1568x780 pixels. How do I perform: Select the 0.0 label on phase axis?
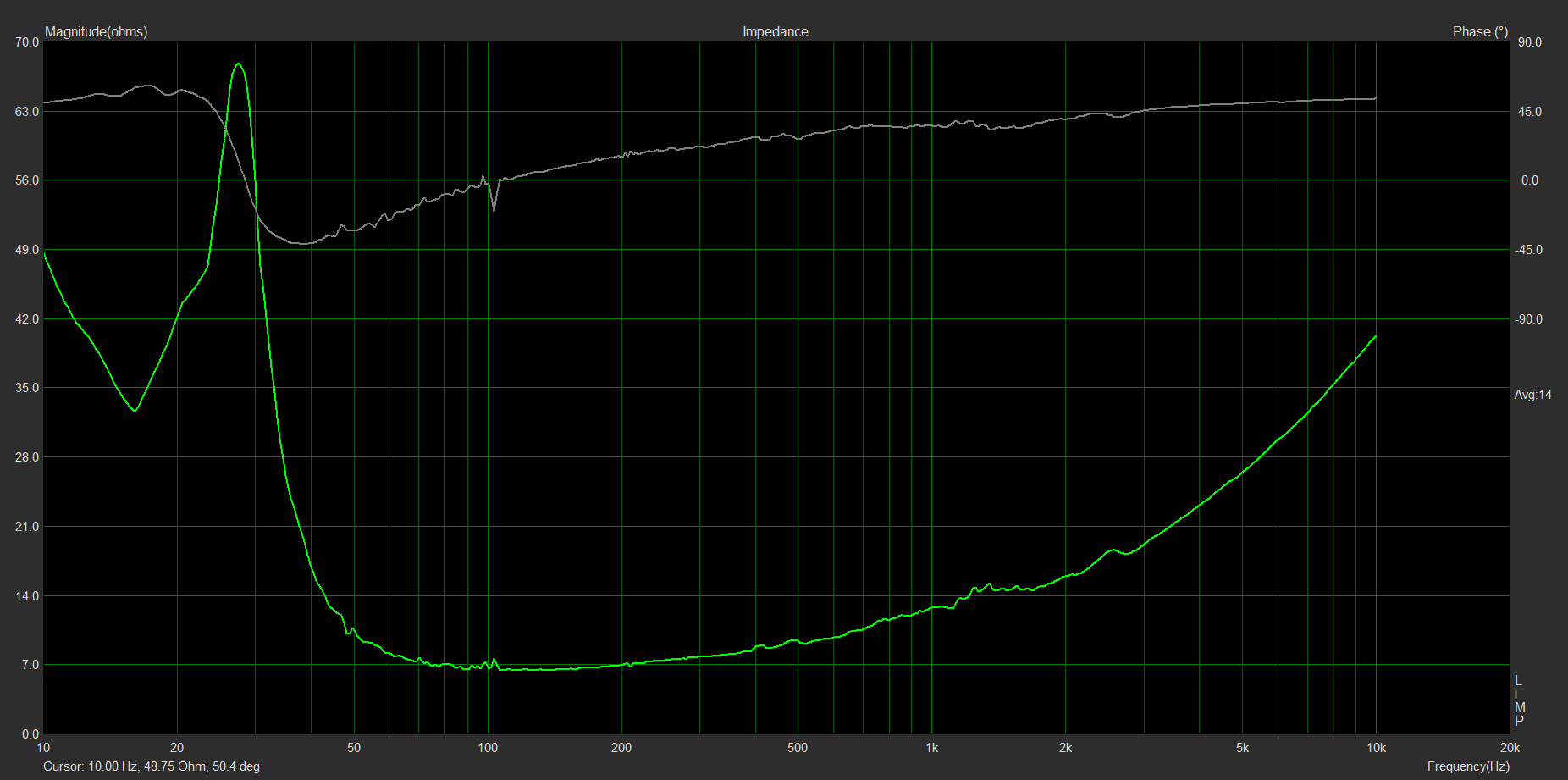1530,180
